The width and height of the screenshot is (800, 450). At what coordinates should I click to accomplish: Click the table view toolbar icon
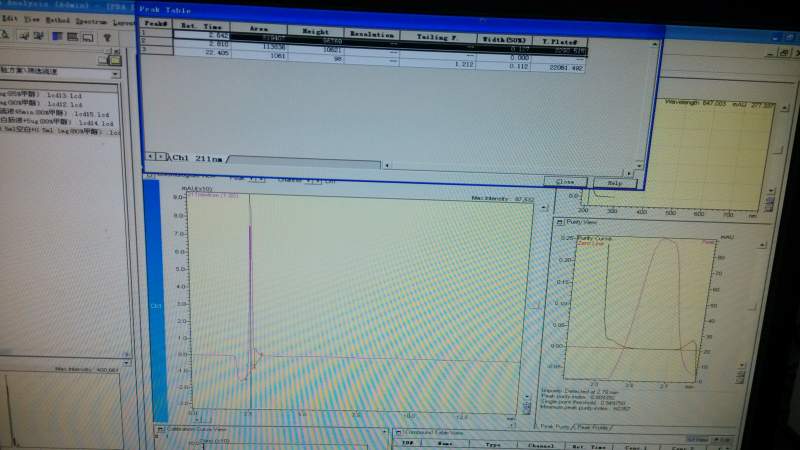pyautogui.click(x=72, y=37)
